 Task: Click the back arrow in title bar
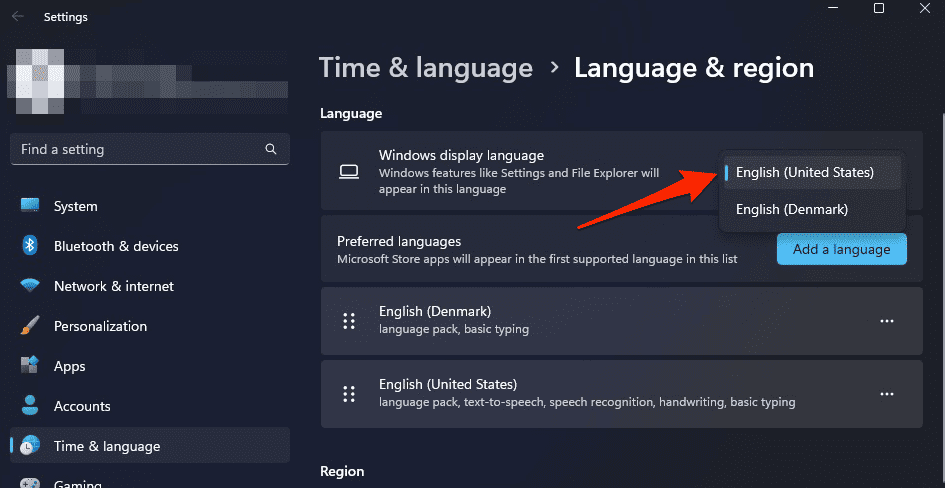tap(18, 17)
